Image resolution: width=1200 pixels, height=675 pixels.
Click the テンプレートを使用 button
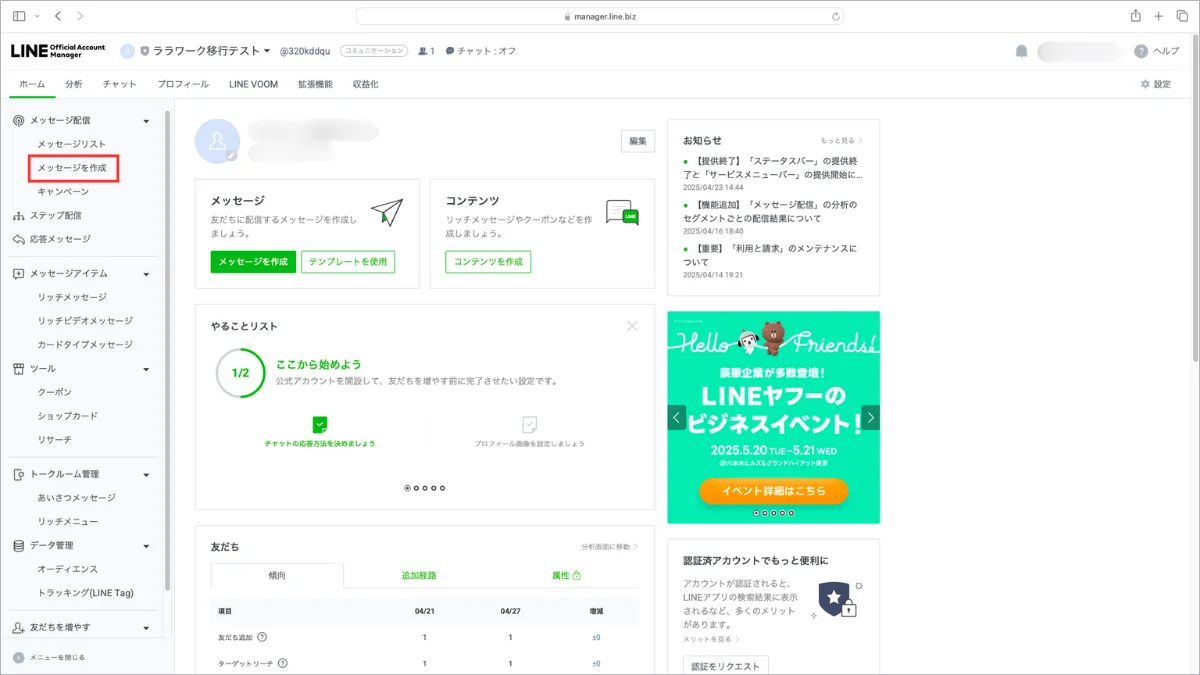[348, 262]
